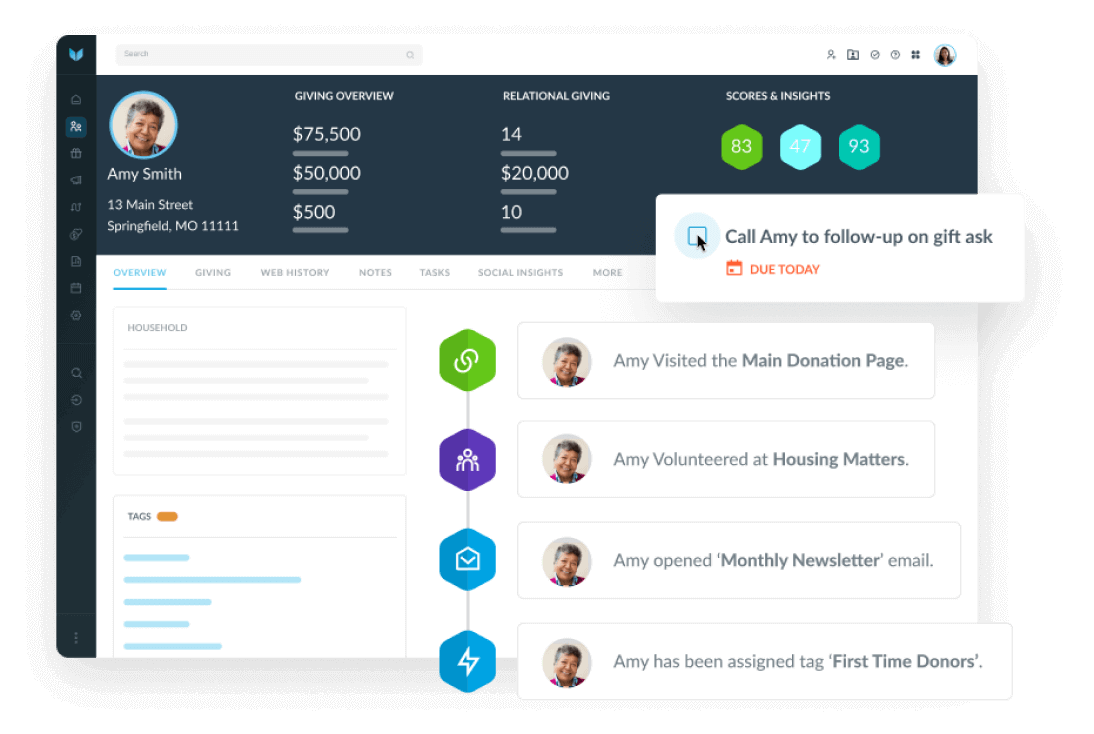Expand the sidebar three-dot menu
Viewport: 1094px width, 734px height.
pyautogui.click(x=76, y=637)
